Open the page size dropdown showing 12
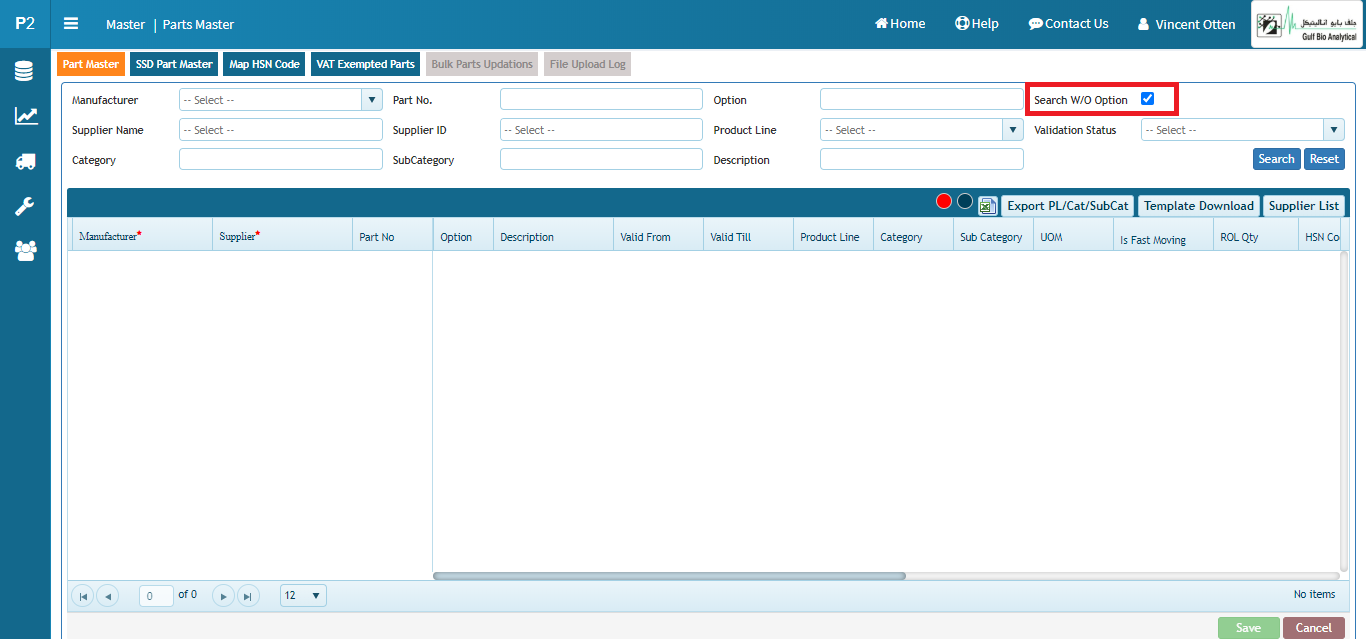1366x639 pixels. tap(304, 596)
